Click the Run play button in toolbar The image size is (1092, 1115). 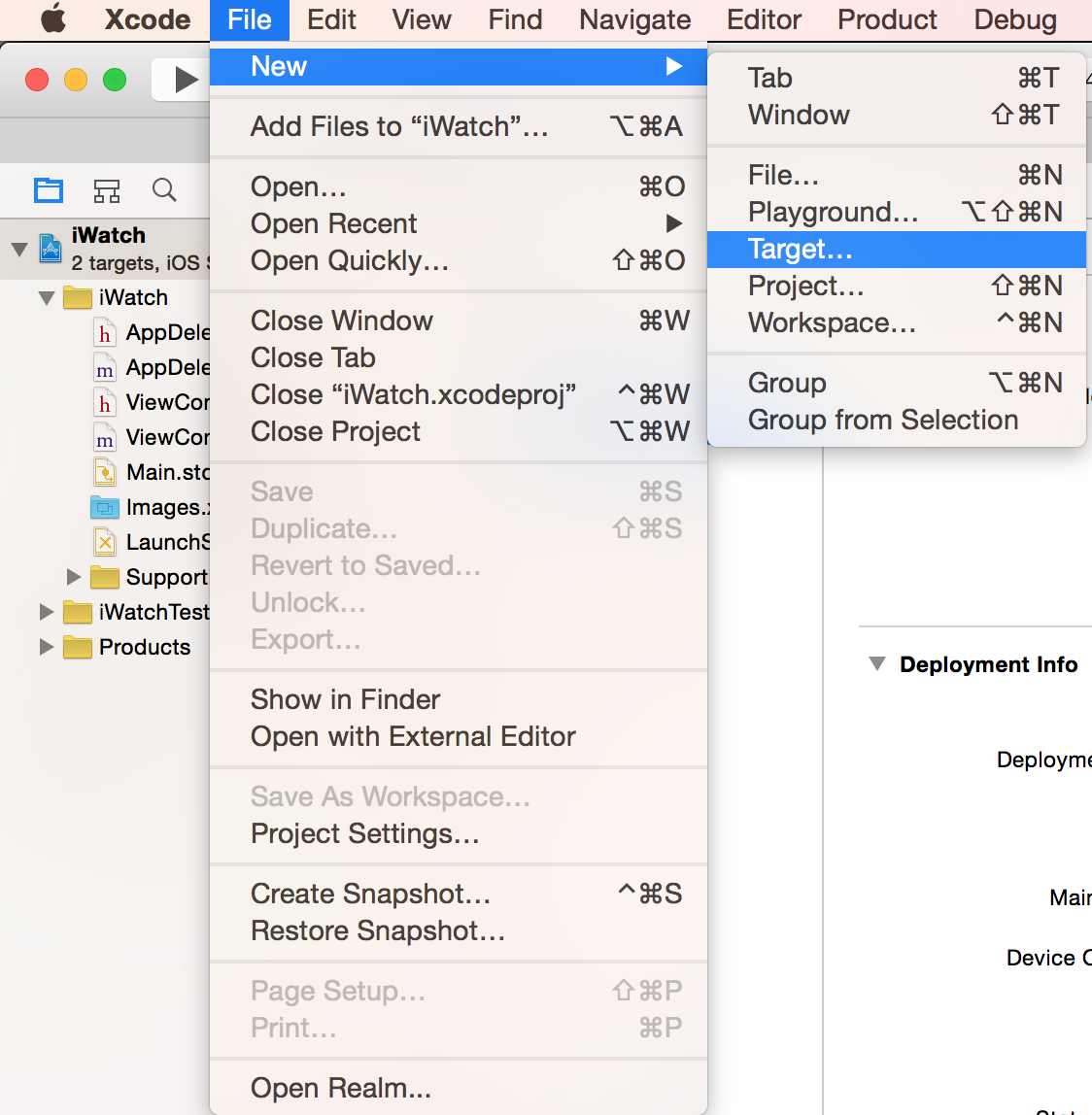pyautogui.click(x=187, y=79)
